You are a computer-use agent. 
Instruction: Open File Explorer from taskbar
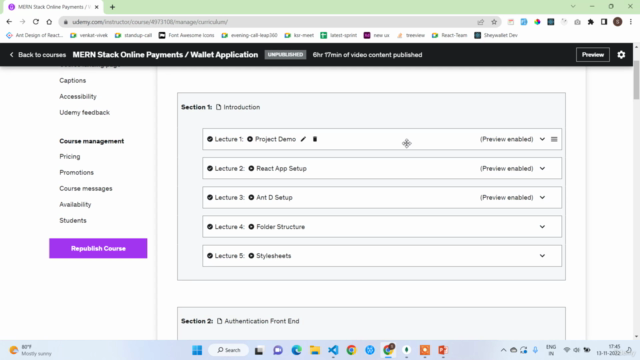[315, 350]
